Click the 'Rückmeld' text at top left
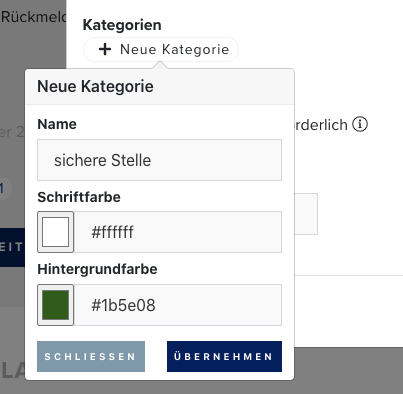403x394 pixels. [33, 17]
